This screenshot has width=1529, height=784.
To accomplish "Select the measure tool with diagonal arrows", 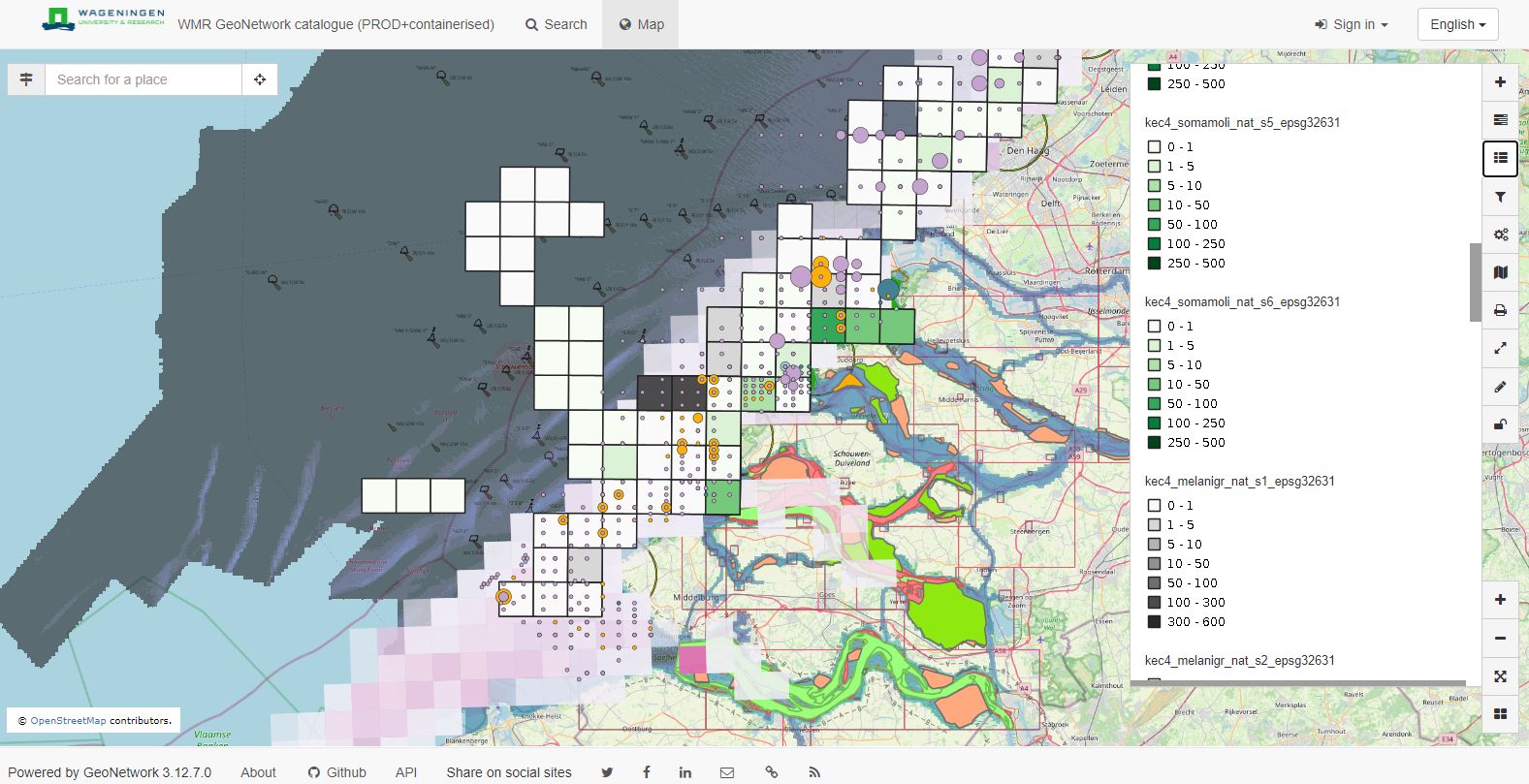I will (1500, 348).
